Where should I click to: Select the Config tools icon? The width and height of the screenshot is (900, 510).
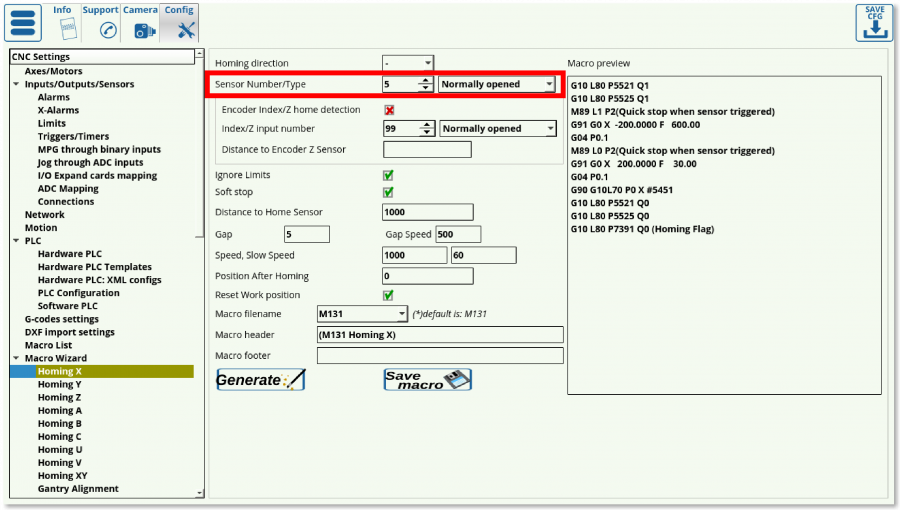coord(180,29)
